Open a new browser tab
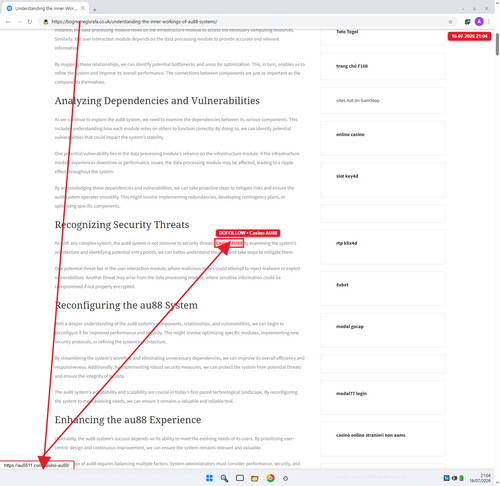This screenshot has width=500, height=486. point(95,9)
